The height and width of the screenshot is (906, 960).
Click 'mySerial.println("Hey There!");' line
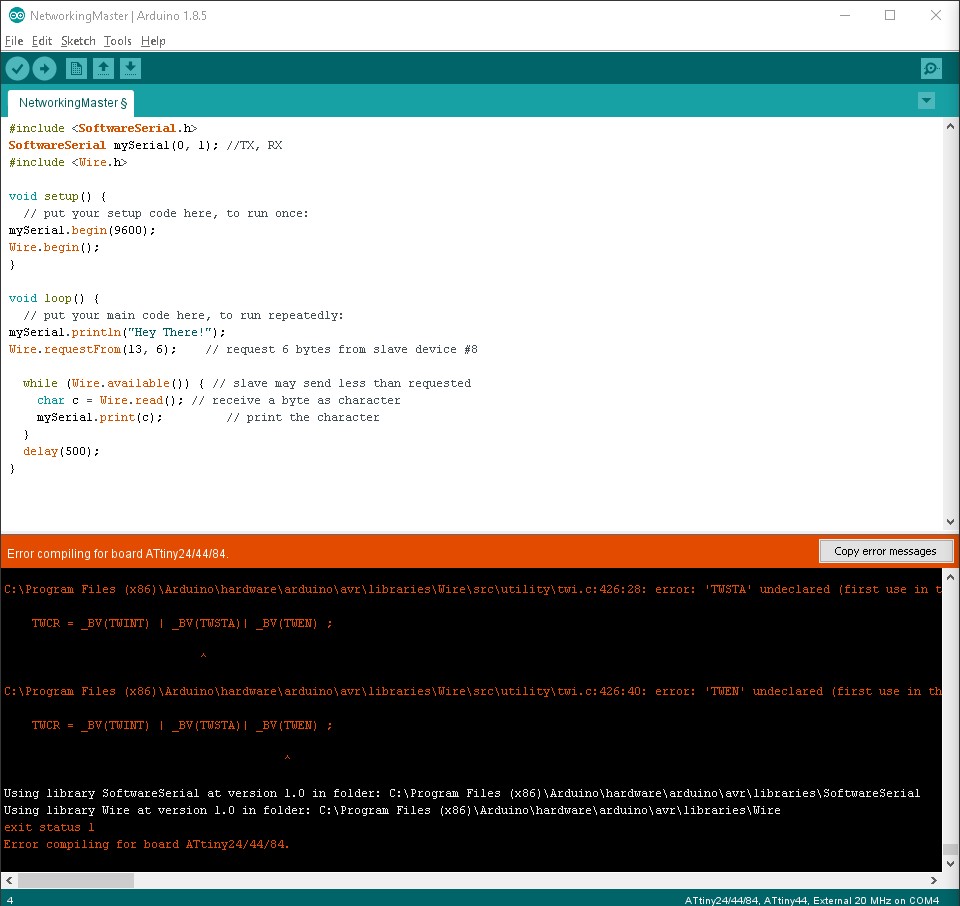coord(117,332)
